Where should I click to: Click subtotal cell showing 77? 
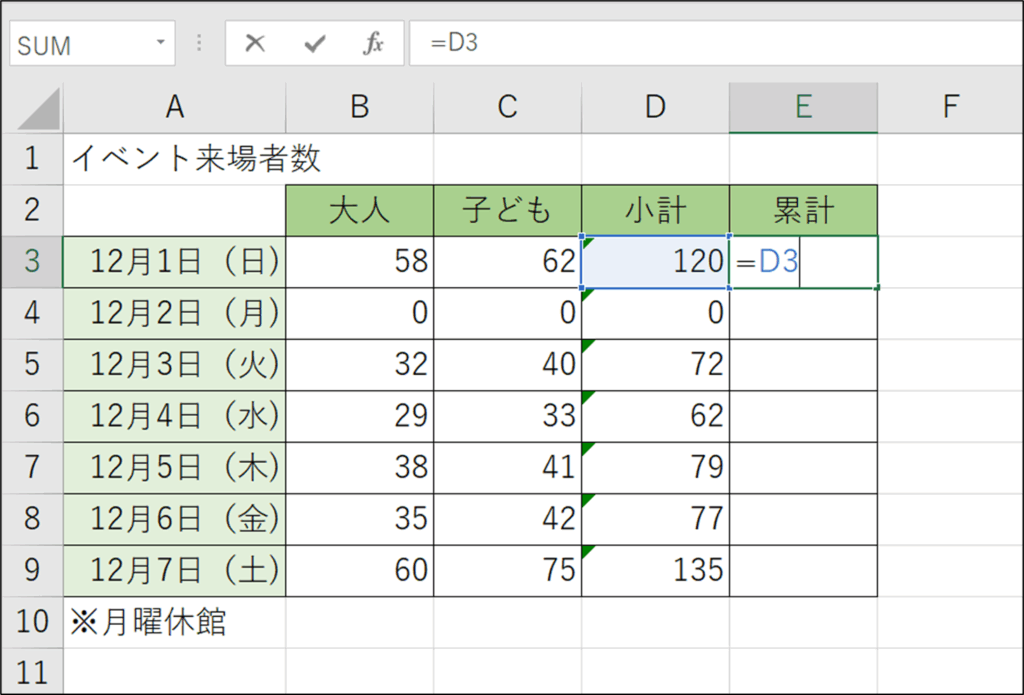click(x=655, y=519)
